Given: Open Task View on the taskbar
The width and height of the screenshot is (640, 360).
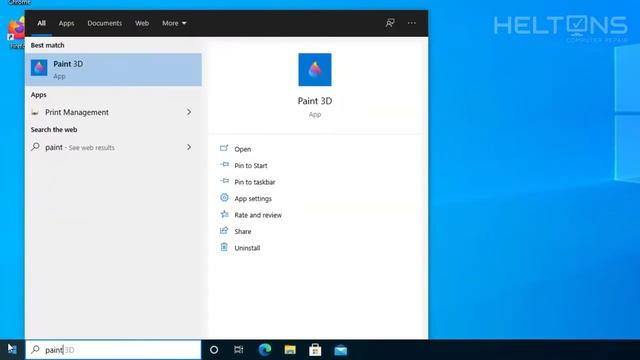Looking at the screenshot, I should [239, 350].
